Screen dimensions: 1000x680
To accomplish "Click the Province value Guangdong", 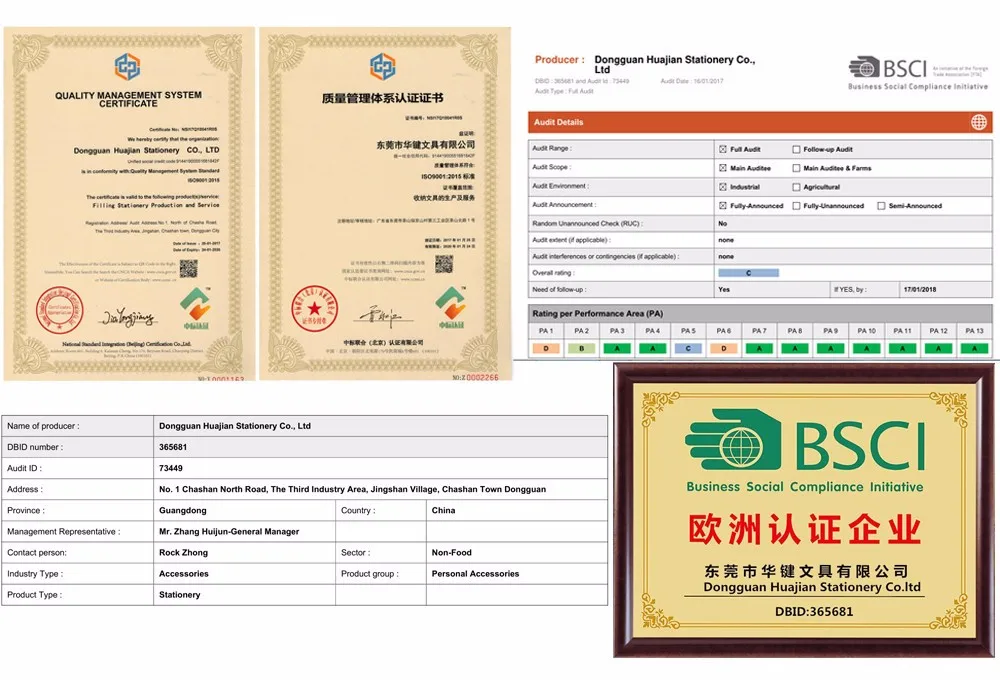I will coord(182,510).
